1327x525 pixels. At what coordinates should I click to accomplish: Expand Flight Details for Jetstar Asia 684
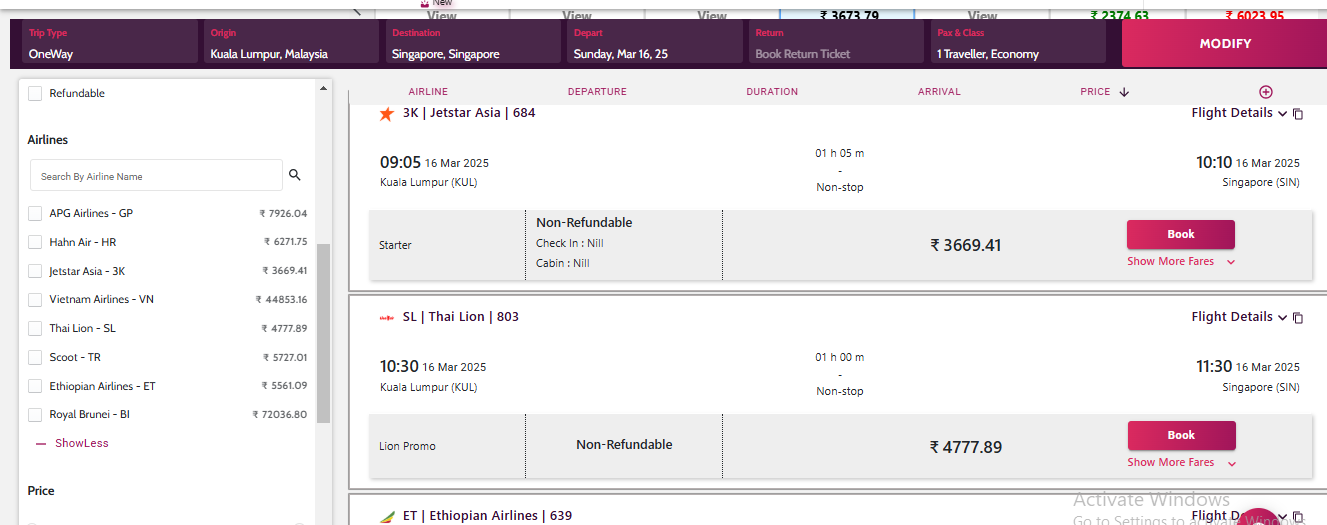coord(1238,113)
